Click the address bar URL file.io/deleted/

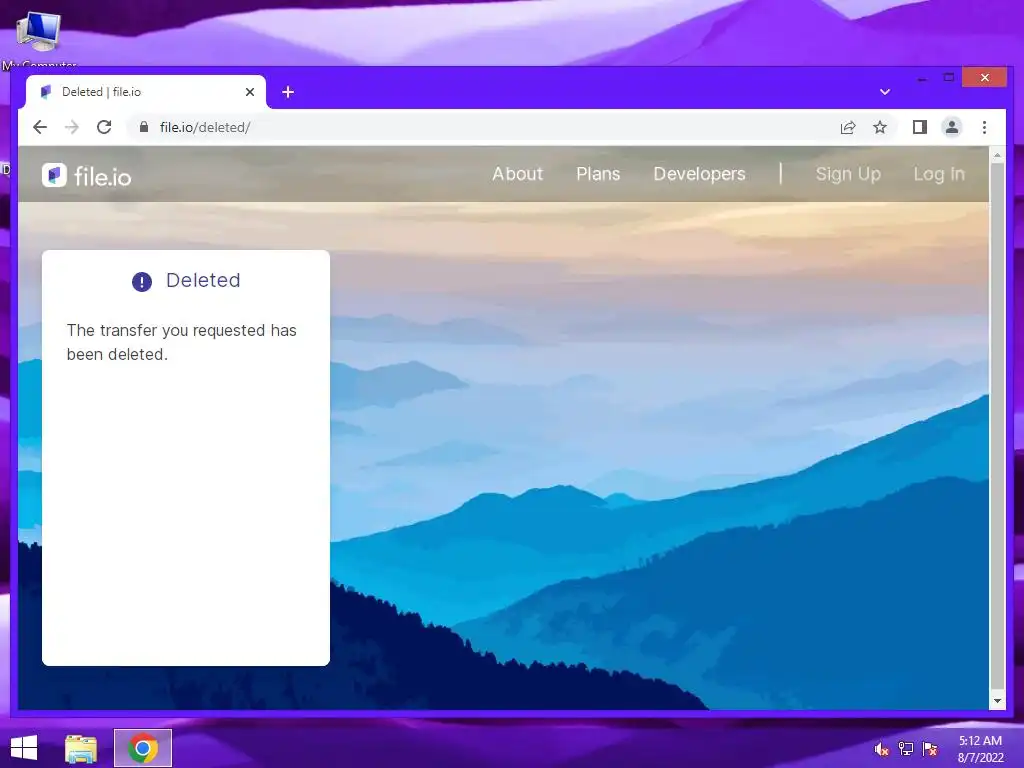(x=204, y=127)
